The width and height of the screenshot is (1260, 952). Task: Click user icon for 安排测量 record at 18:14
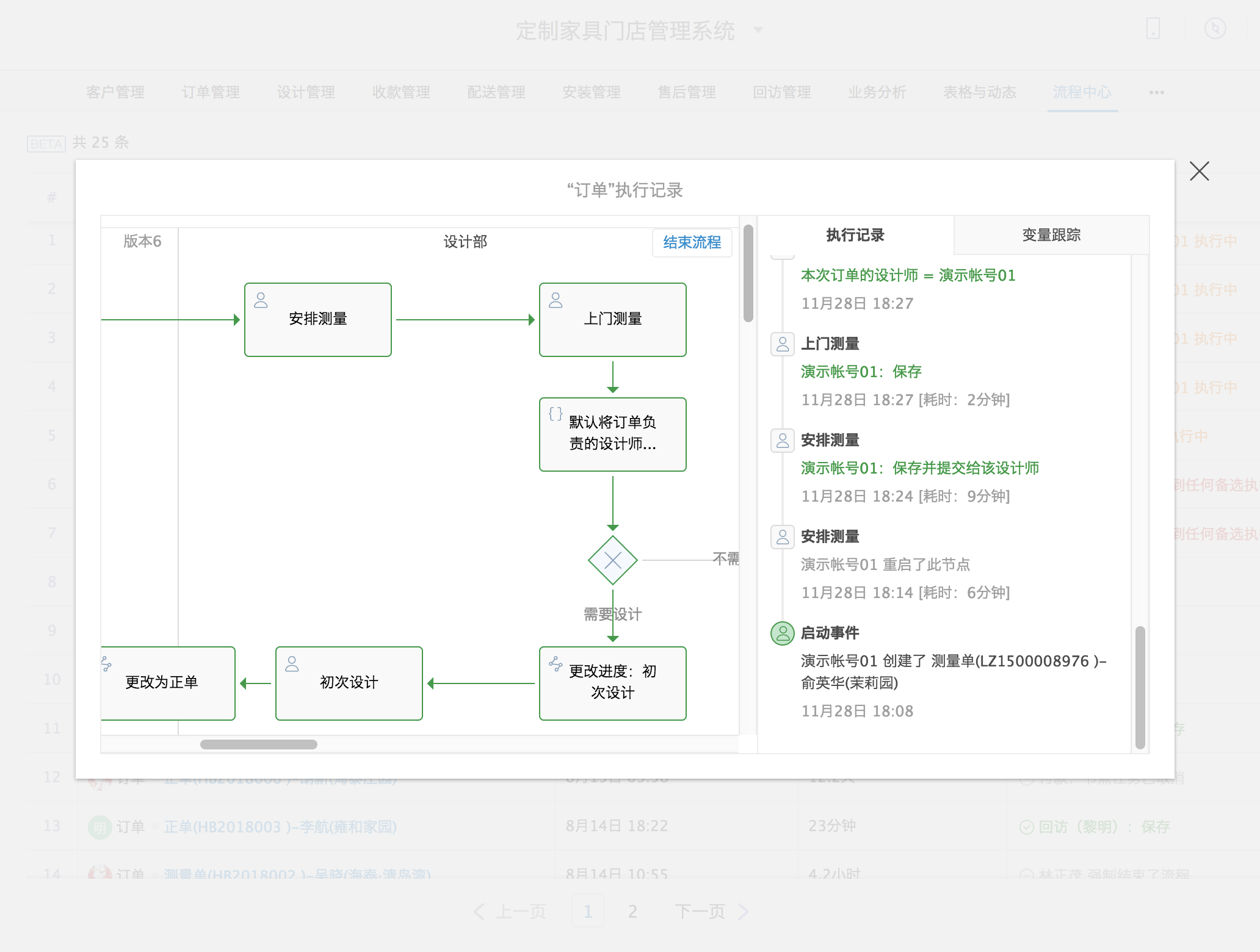(x=783, y=536)
